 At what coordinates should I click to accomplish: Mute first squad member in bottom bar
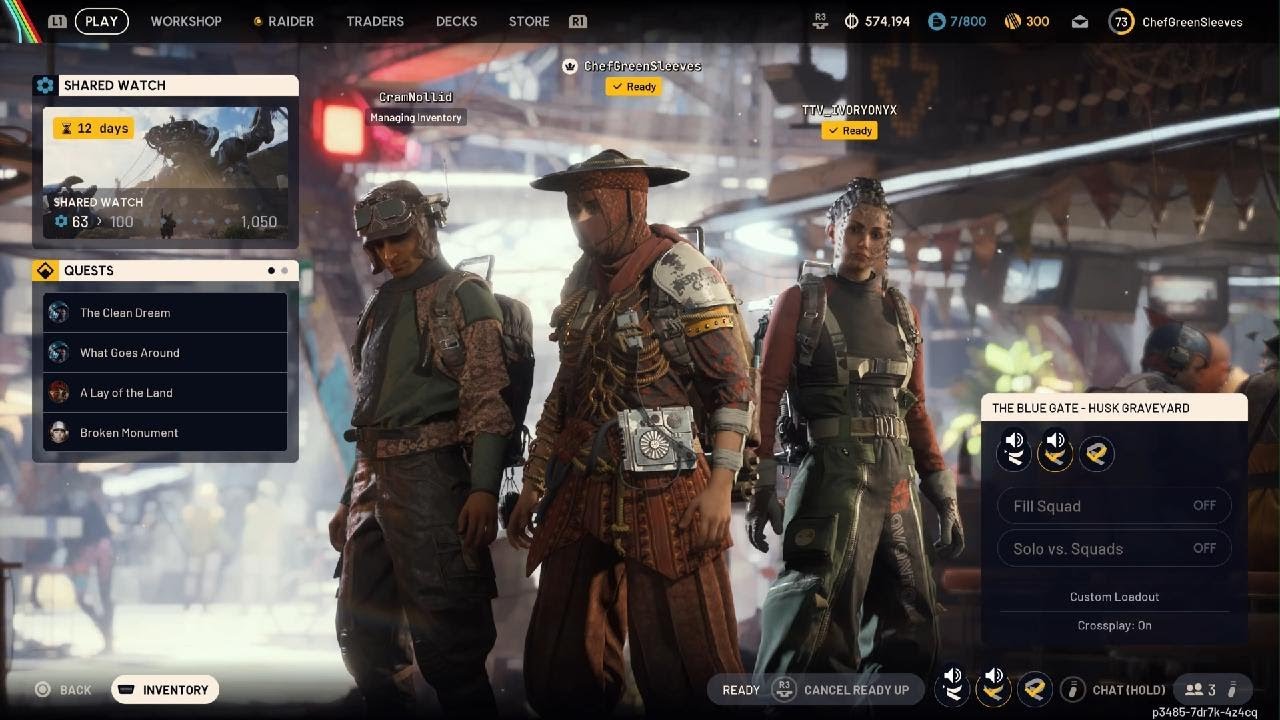[952, 687]
